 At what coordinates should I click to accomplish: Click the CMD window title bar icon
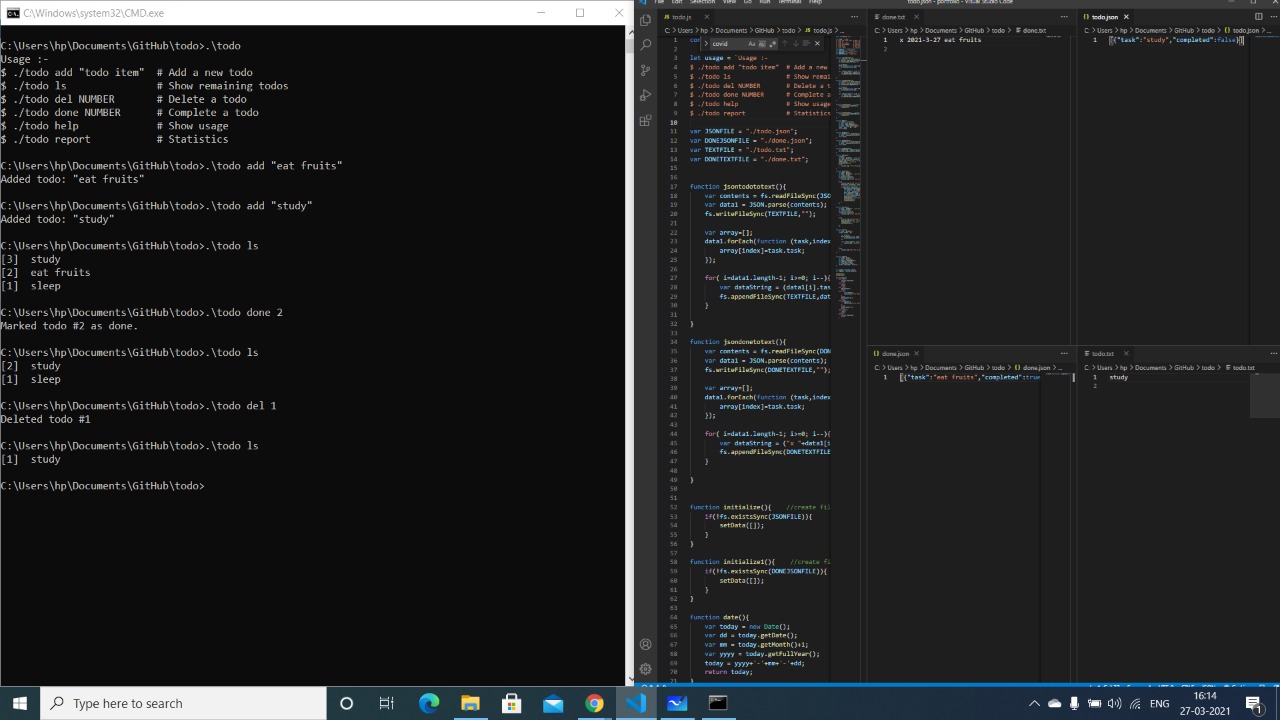click(13, 13)
